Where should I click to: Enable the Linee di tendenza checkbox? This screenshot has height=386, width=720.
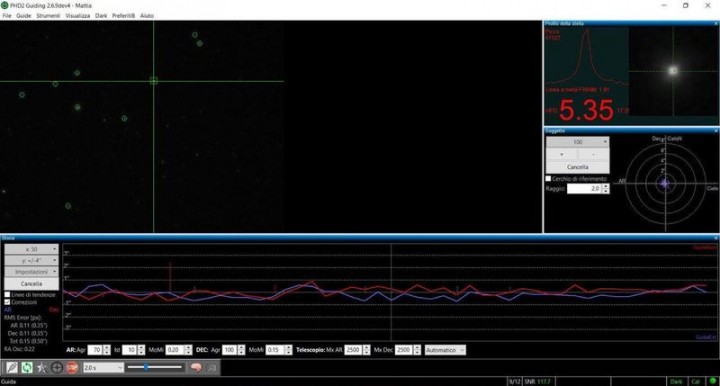click(x=7, y=295)
